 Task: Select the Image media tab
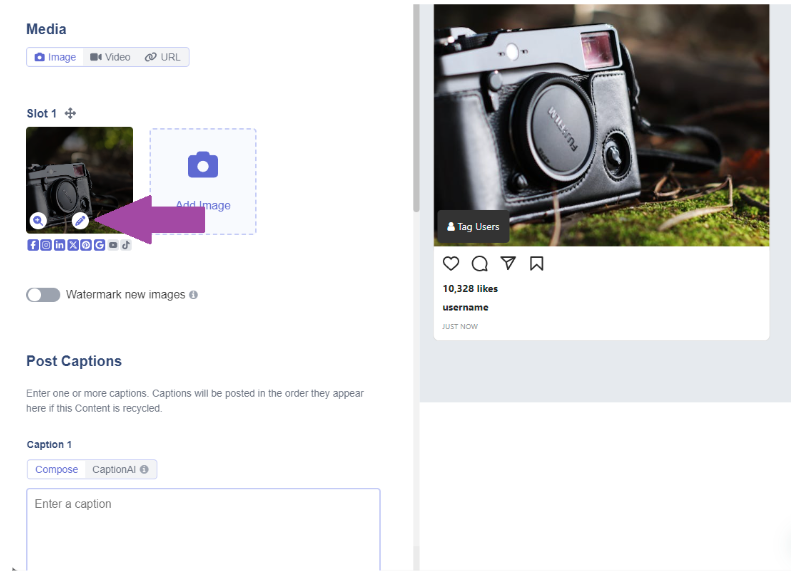pos(55,57)
